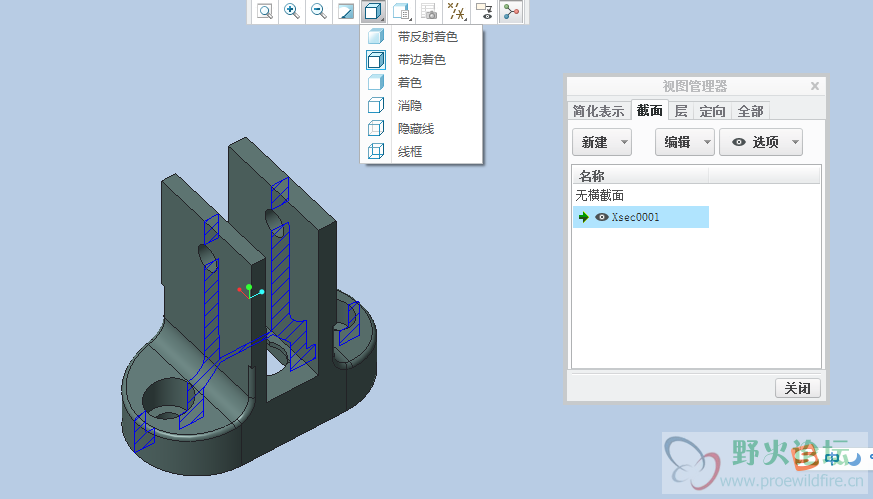
Task: Toggle the Annotation Display eye icon
Action: click(484, 11)
